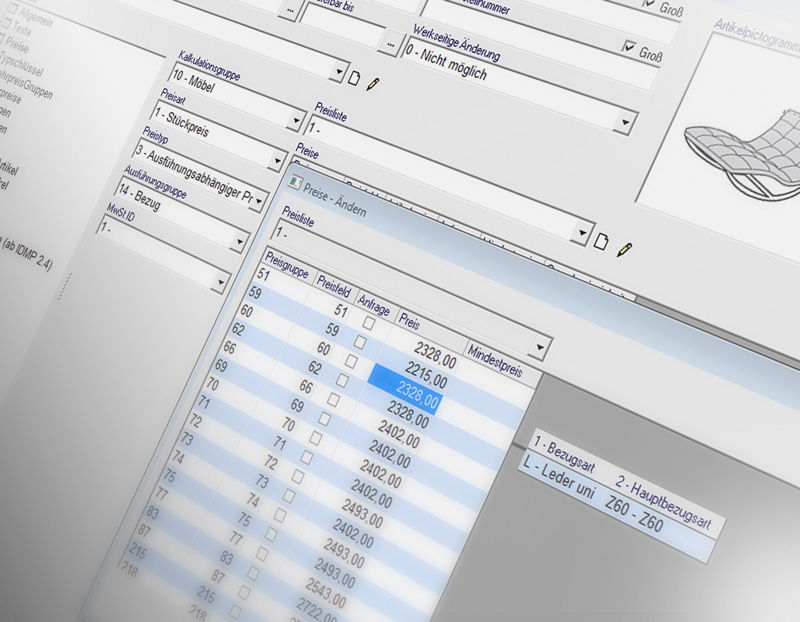Click the '2 - Hauptbezugsart' column header
This screenshot has height=622, width=800.
click(x=664, y=503)
